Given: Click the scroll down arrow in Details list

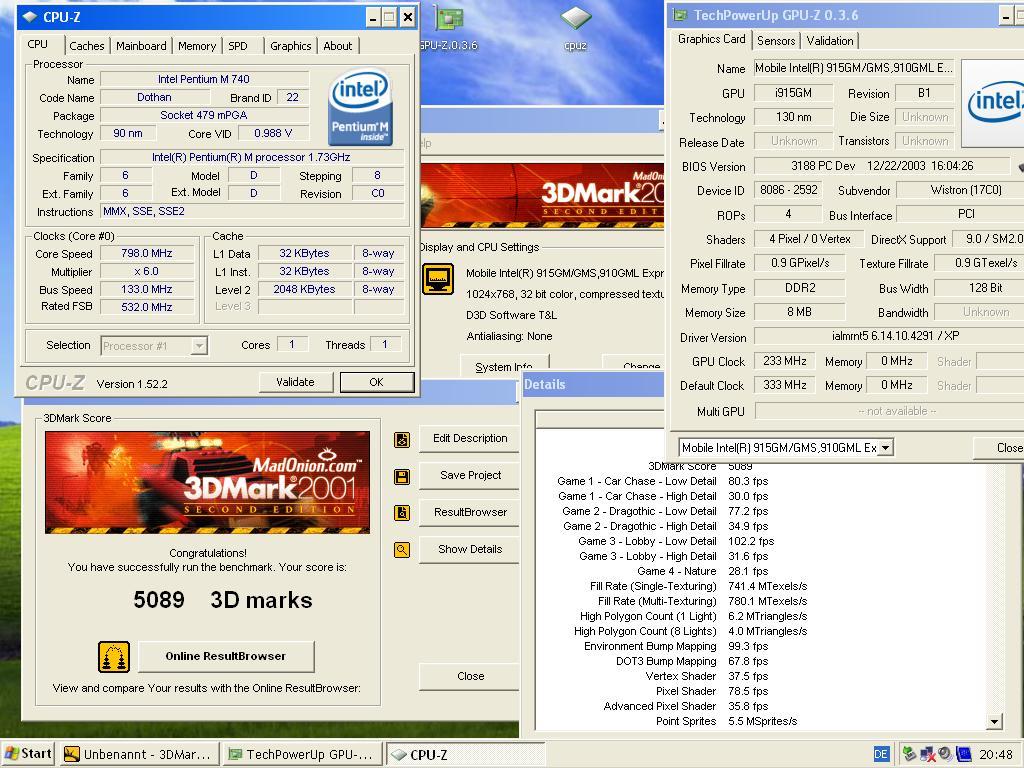Looking at the screenshot, I should pyautogui.click(x=994, y=722).
